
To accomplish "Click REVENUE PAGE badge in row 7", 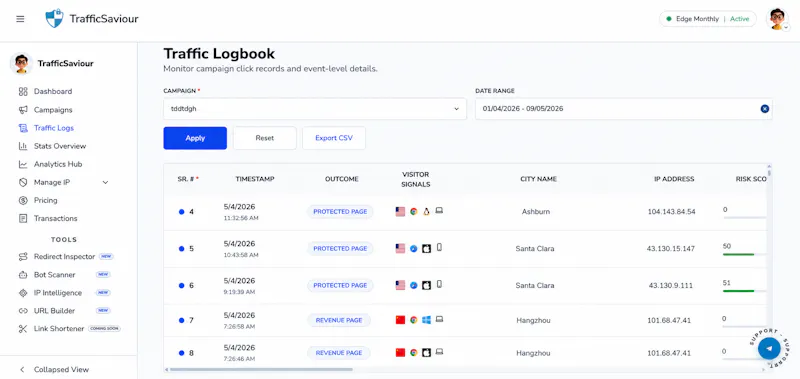I will [x=339, y=320].
